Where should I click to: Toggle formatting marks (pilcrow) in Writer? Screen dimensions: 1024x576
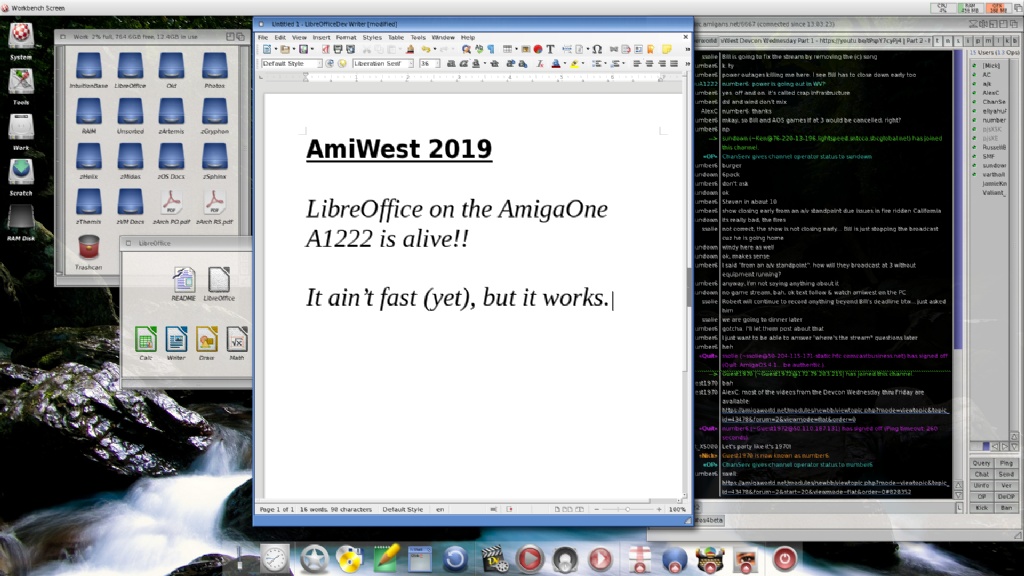(x=491, y=49)
